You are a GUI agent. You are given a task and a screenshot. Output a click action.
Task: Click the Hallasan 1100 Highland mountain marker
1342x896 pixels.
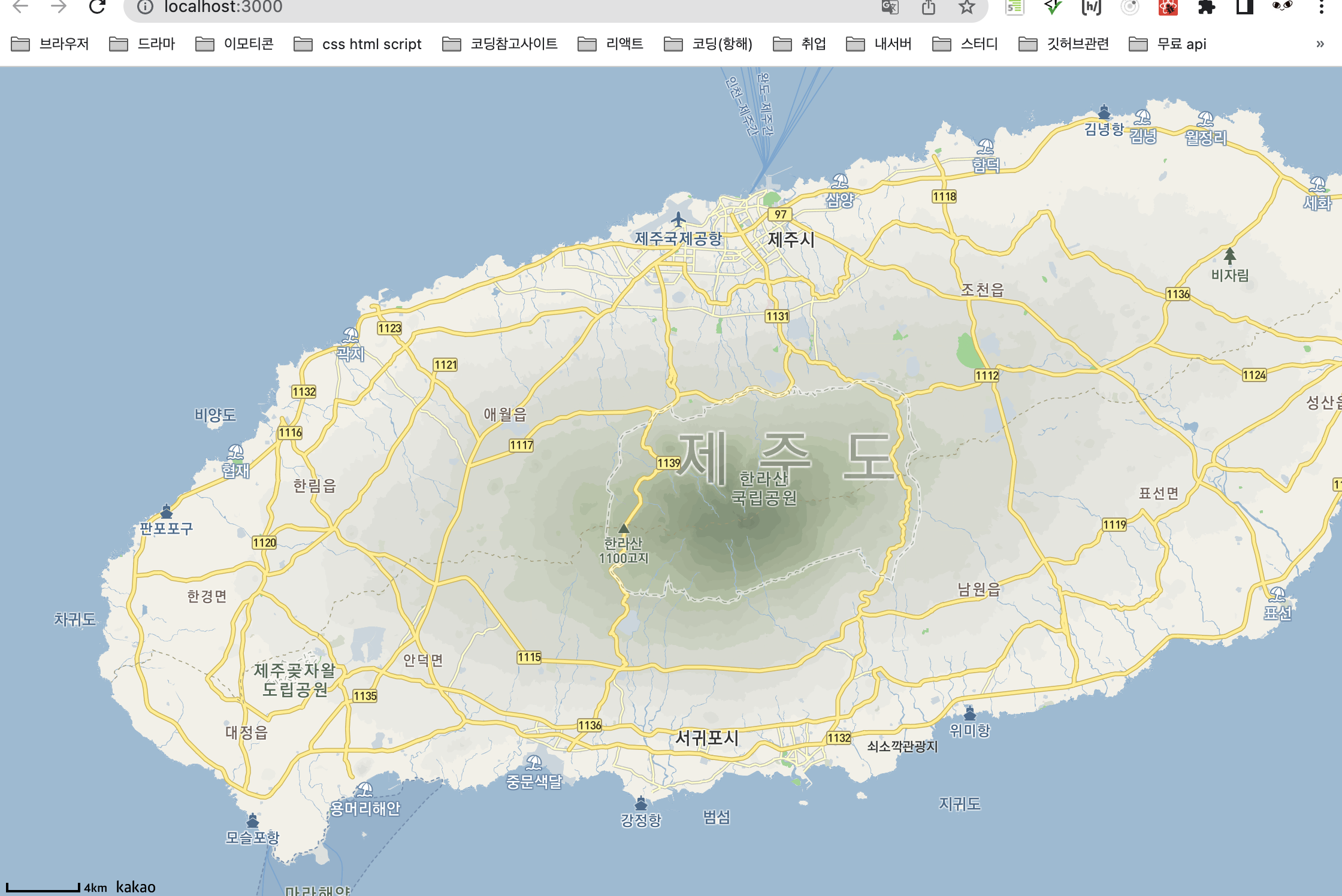point(624,528)
